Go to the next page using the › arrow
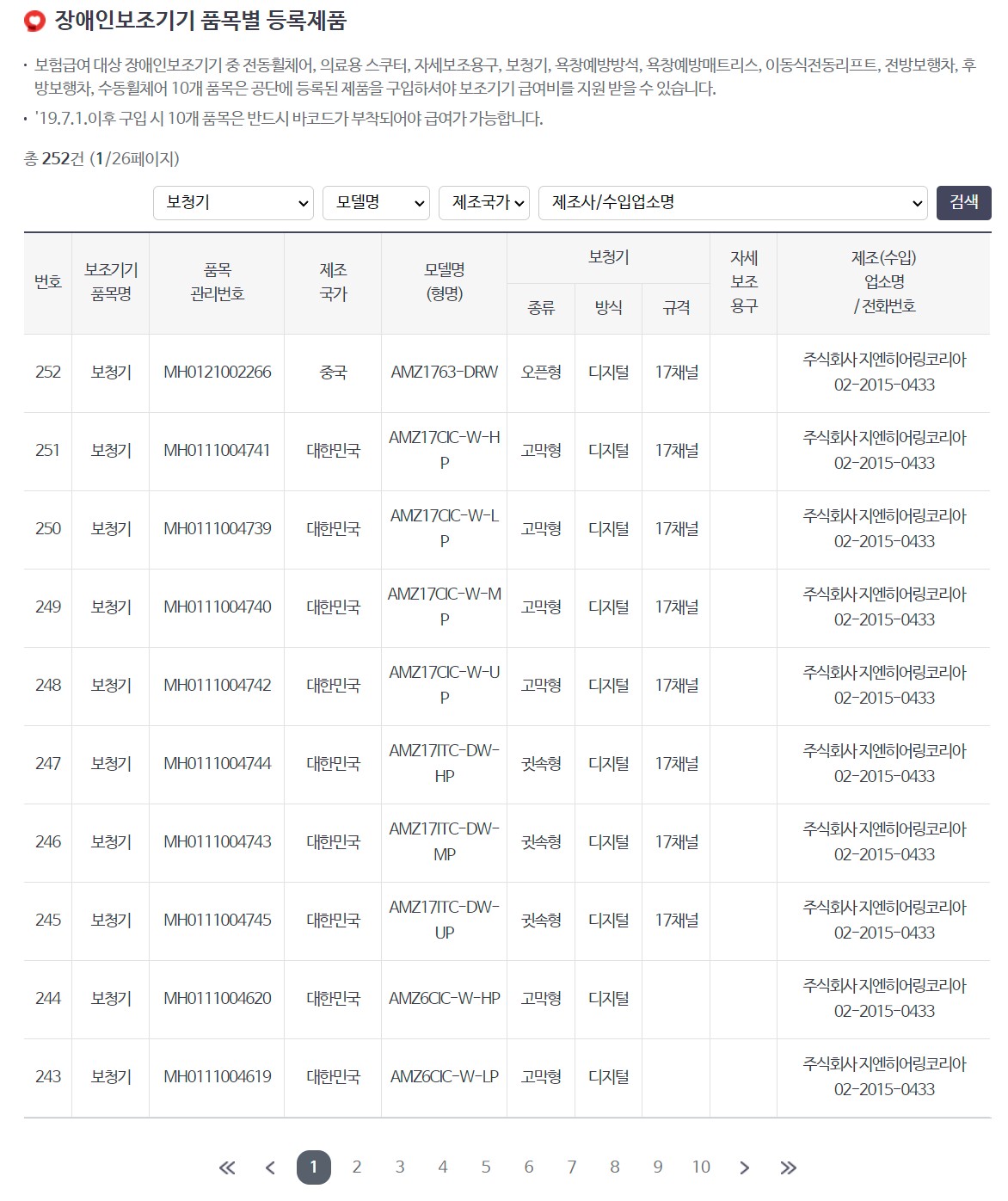 744,1166
